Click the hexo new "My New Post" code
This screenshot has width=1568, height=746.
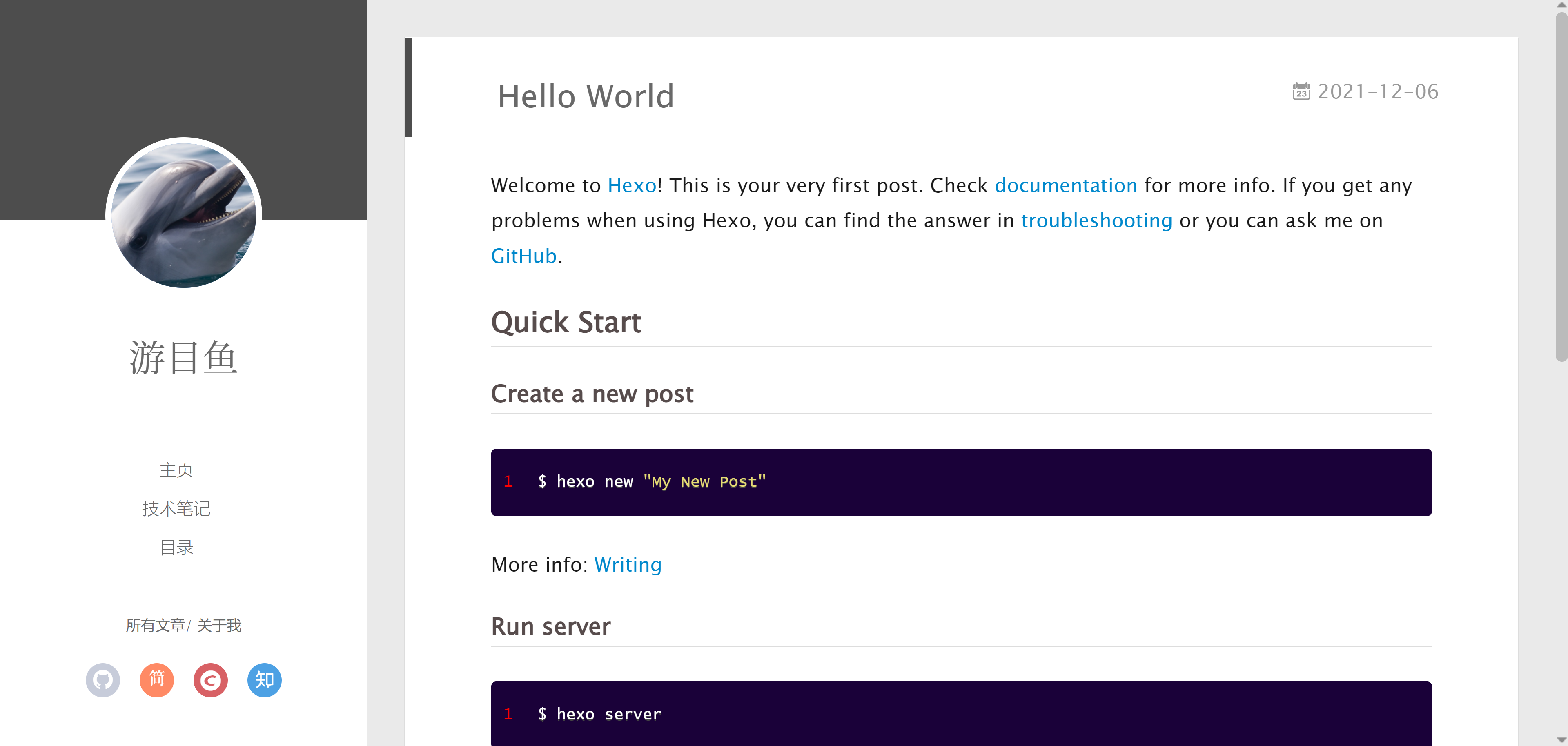[652, 482]
